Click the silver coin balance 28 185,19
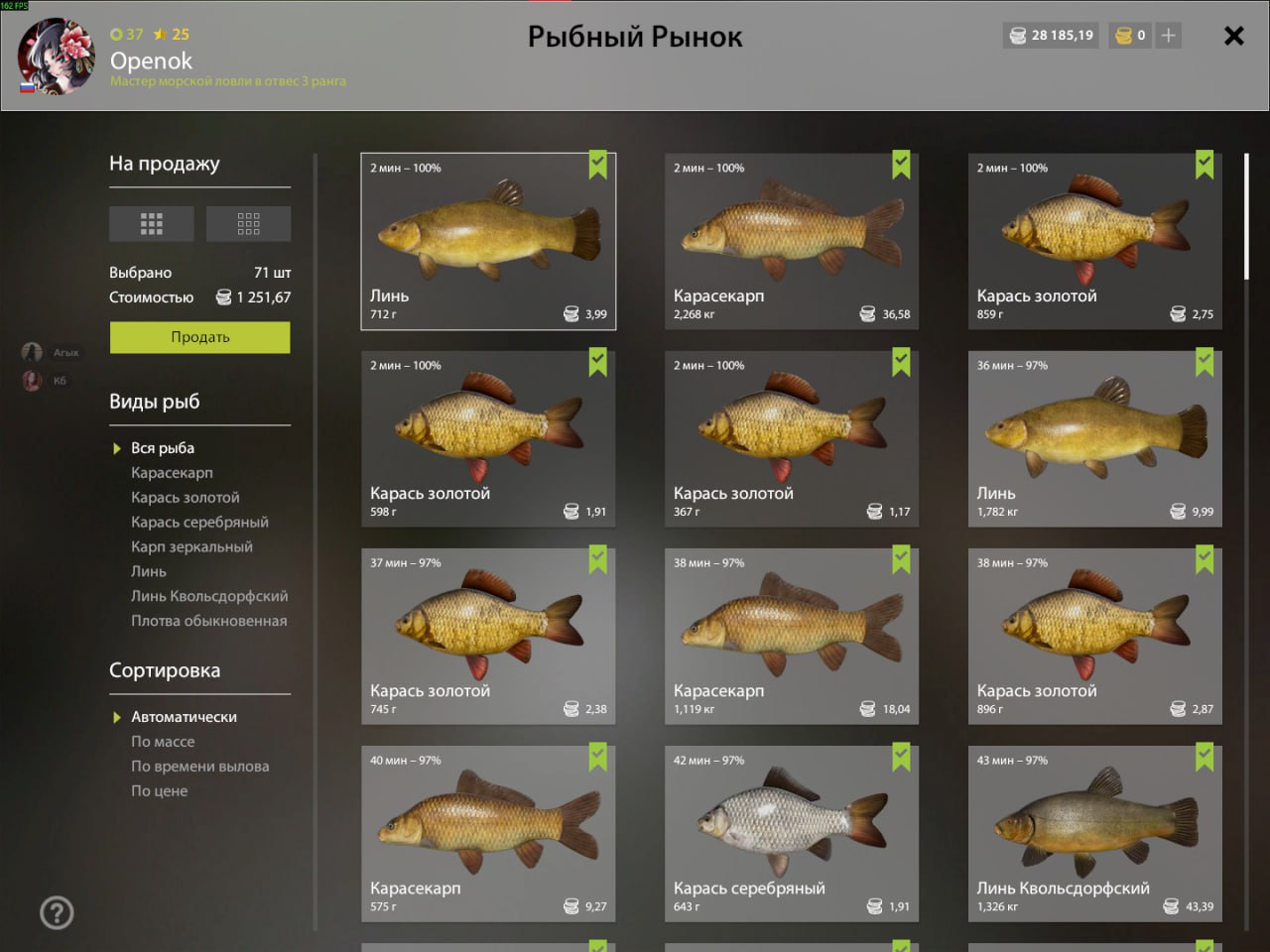Image resolution: width=1270 pixels, height=952 pixels. point(1052,36)
